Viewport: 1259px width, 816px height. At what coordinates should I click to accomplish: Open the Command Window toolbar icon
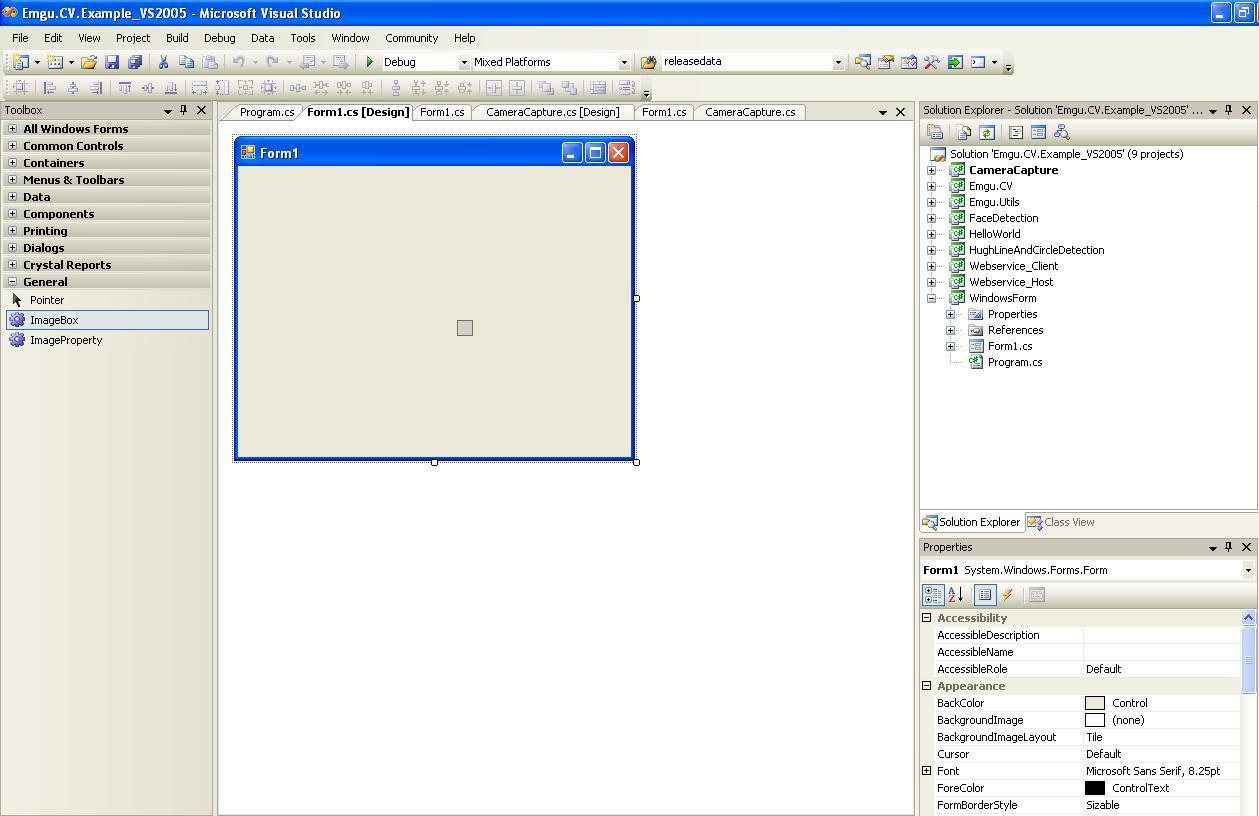coord(978,62)
